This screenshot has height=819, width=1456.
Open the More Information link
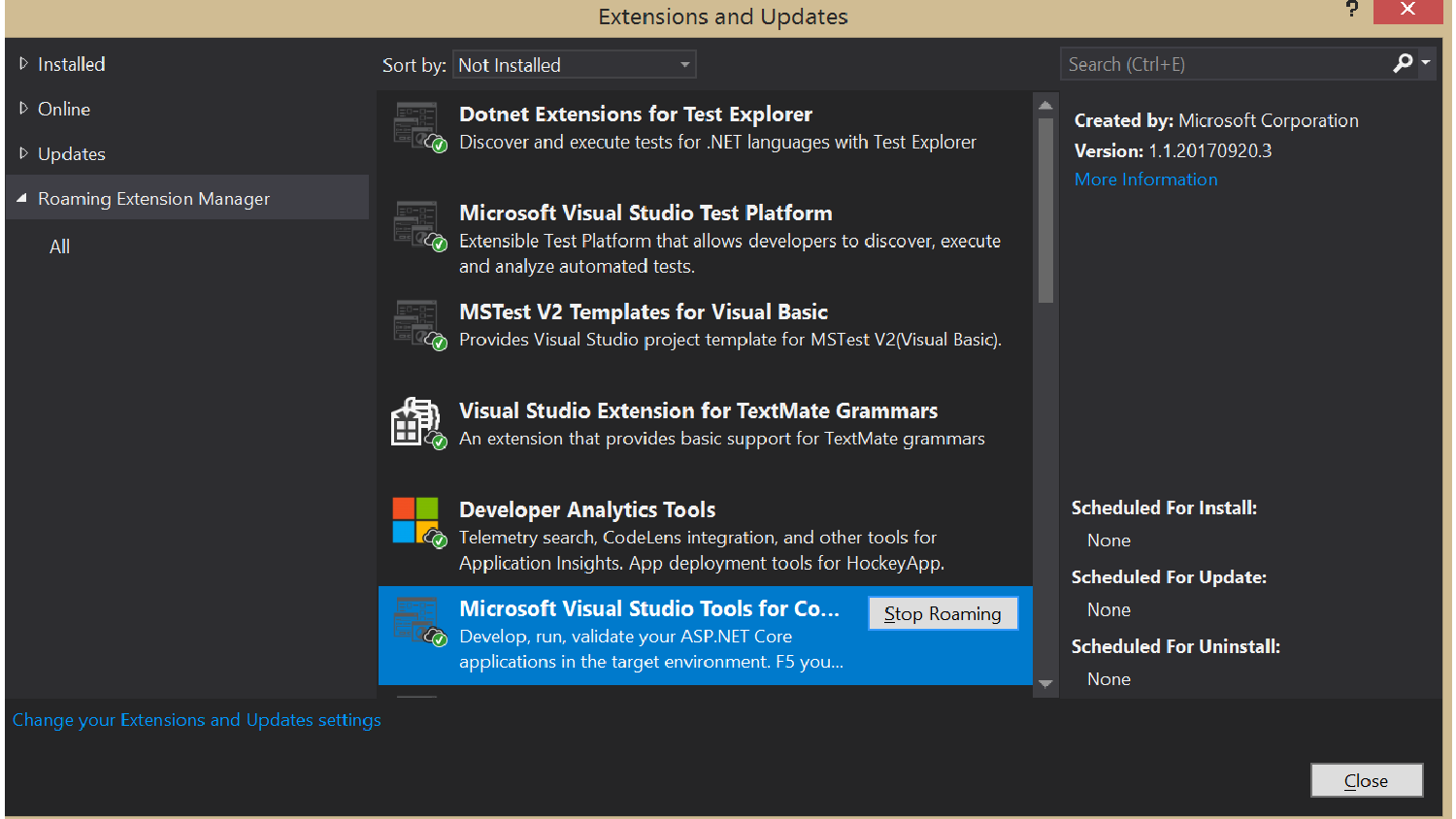(x=1145, y=180)
